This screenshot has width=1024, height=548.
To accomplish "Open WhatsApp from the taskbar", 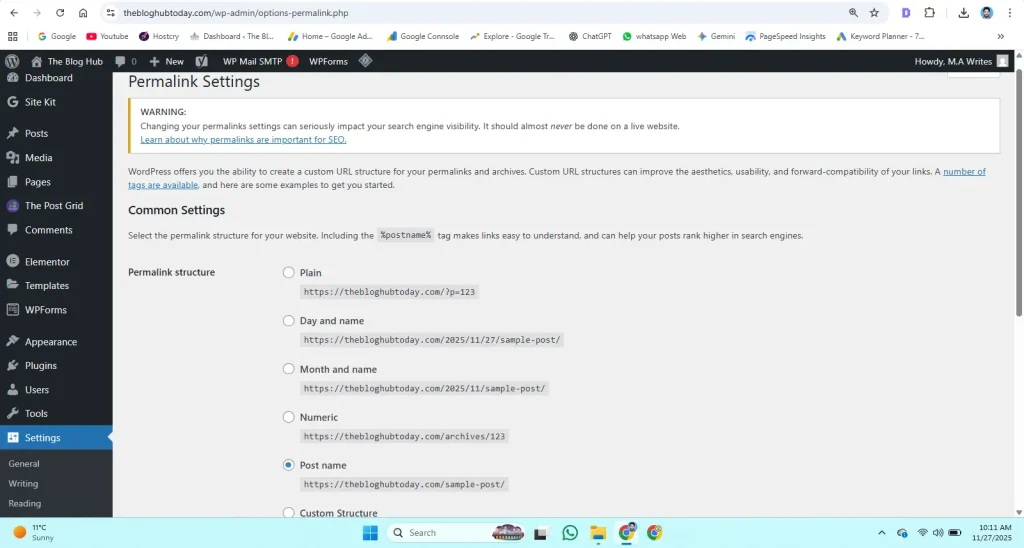I will coord(569,533).
